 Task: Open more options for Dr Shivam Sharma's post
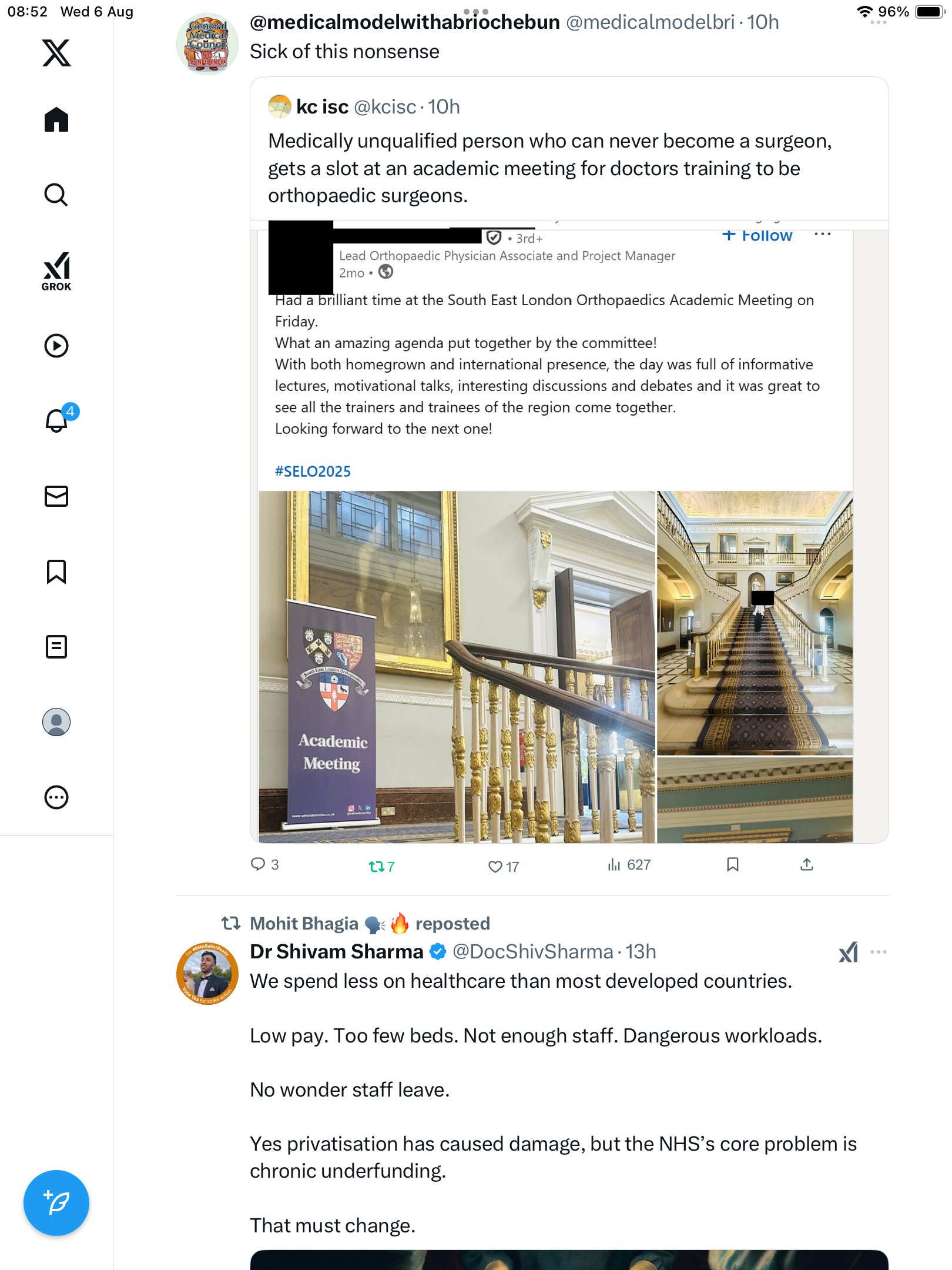pyautogui.click(x=878, y=952)
